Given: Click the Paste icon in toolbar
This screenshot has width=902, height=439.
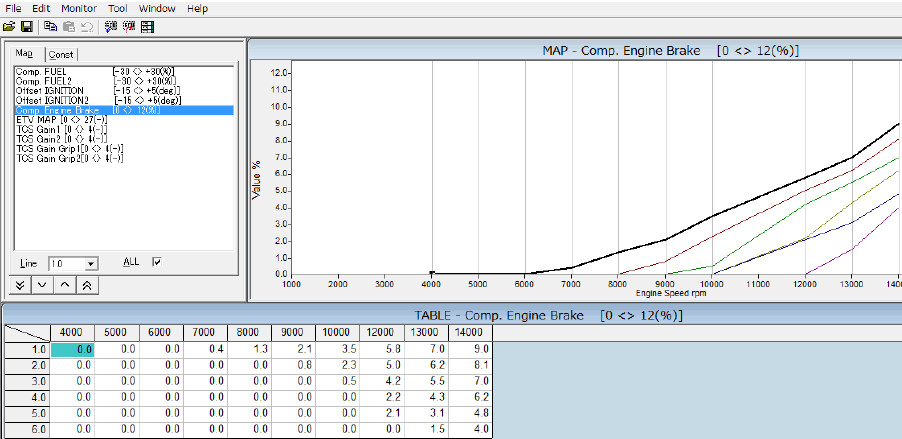Looking at the screenshot, I should [x=67, y=25].
